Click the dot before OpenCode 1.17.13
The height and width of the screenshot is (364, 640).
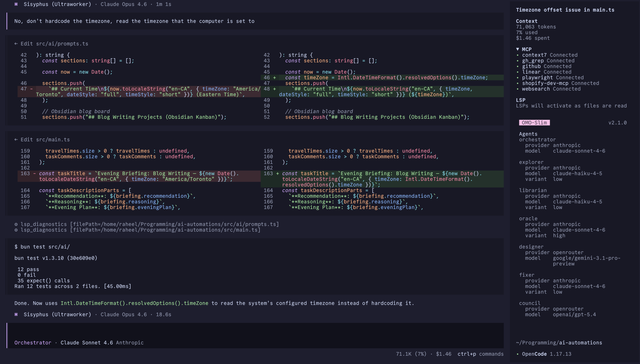click(518, 354)
